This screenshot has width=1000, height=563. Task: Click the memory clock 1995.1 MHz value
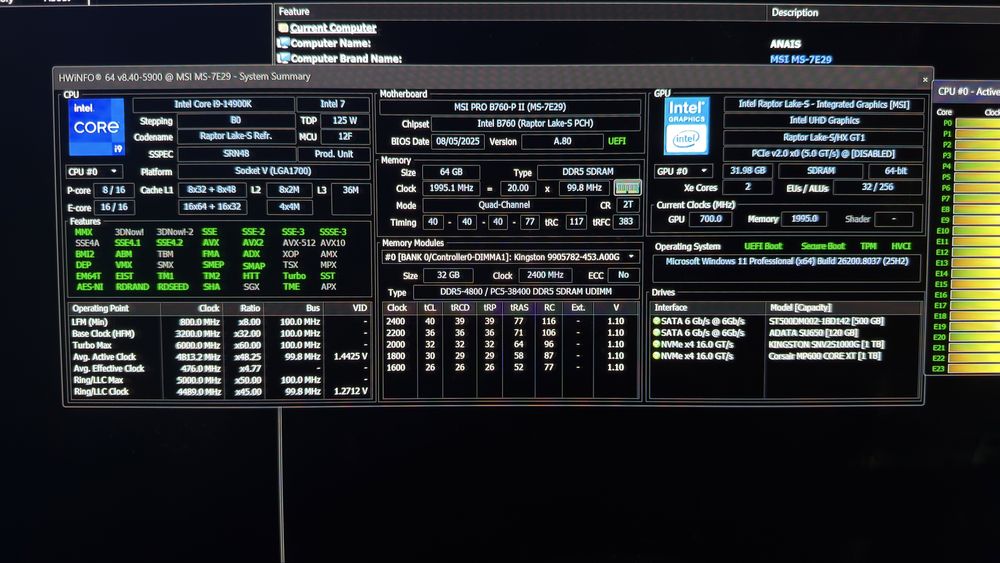[x=451, y=189]
